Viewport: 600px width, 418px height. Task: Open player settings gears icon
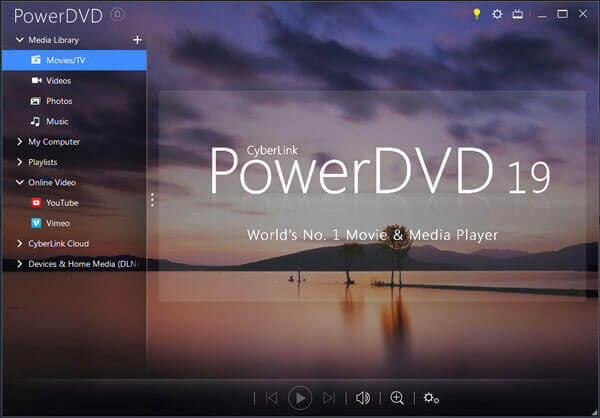coord(431,398)
